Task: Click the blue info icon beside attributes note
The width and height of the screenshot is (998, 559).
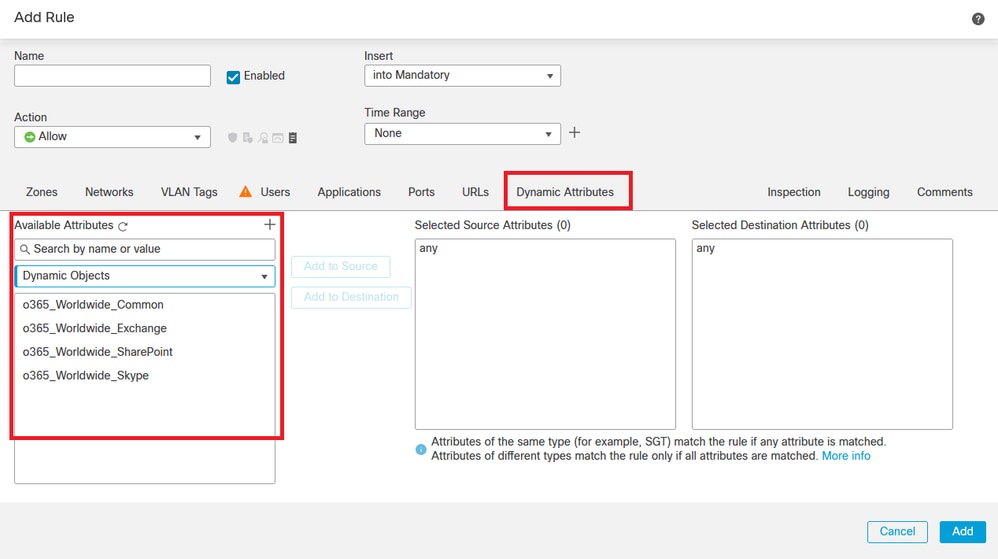Action: point(421,449)
